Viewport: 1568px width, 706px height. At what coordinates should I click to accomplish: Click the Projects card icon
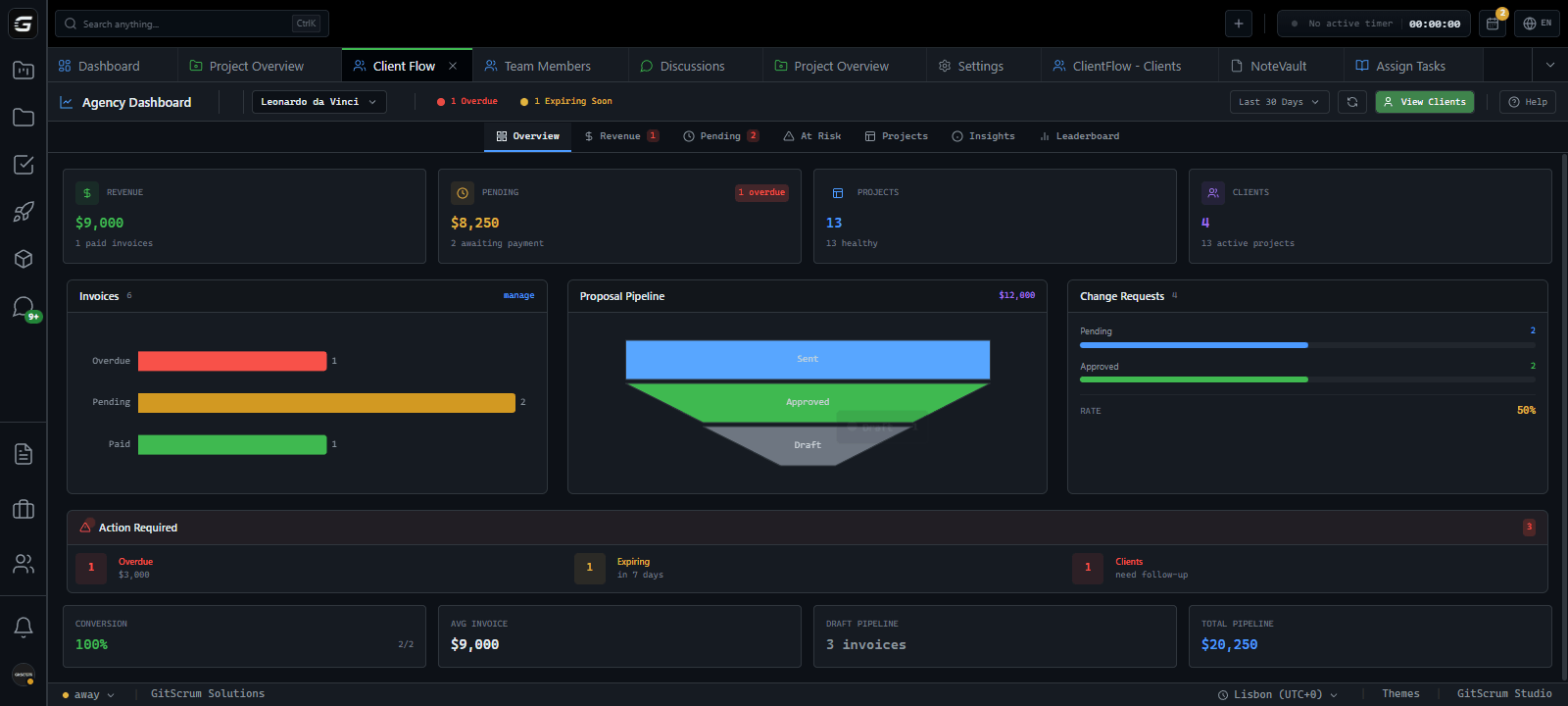pos(838,193)
